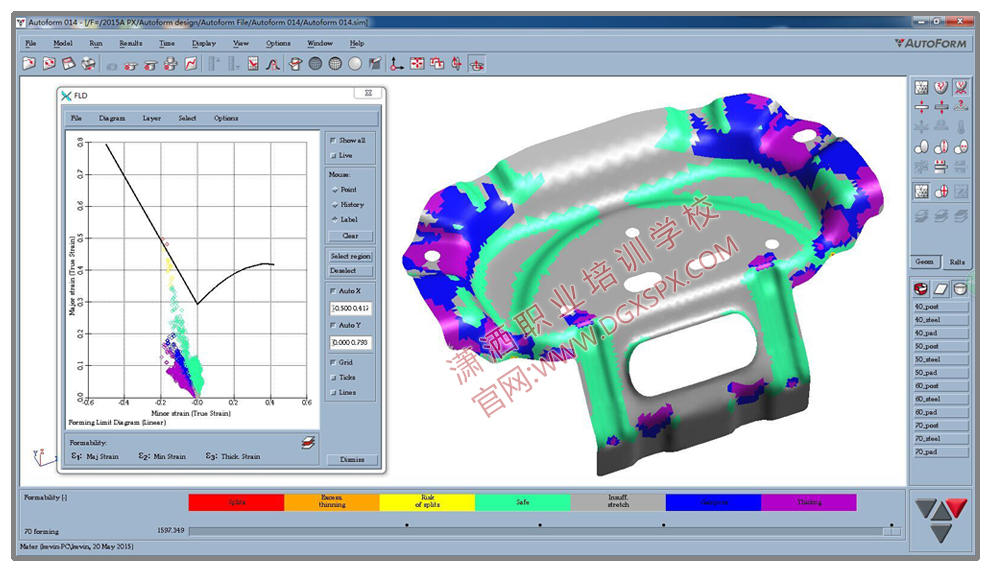
Task: Click the rotate view icon in the toolbar
Action: pyautogui.click(x=457, y=63)
